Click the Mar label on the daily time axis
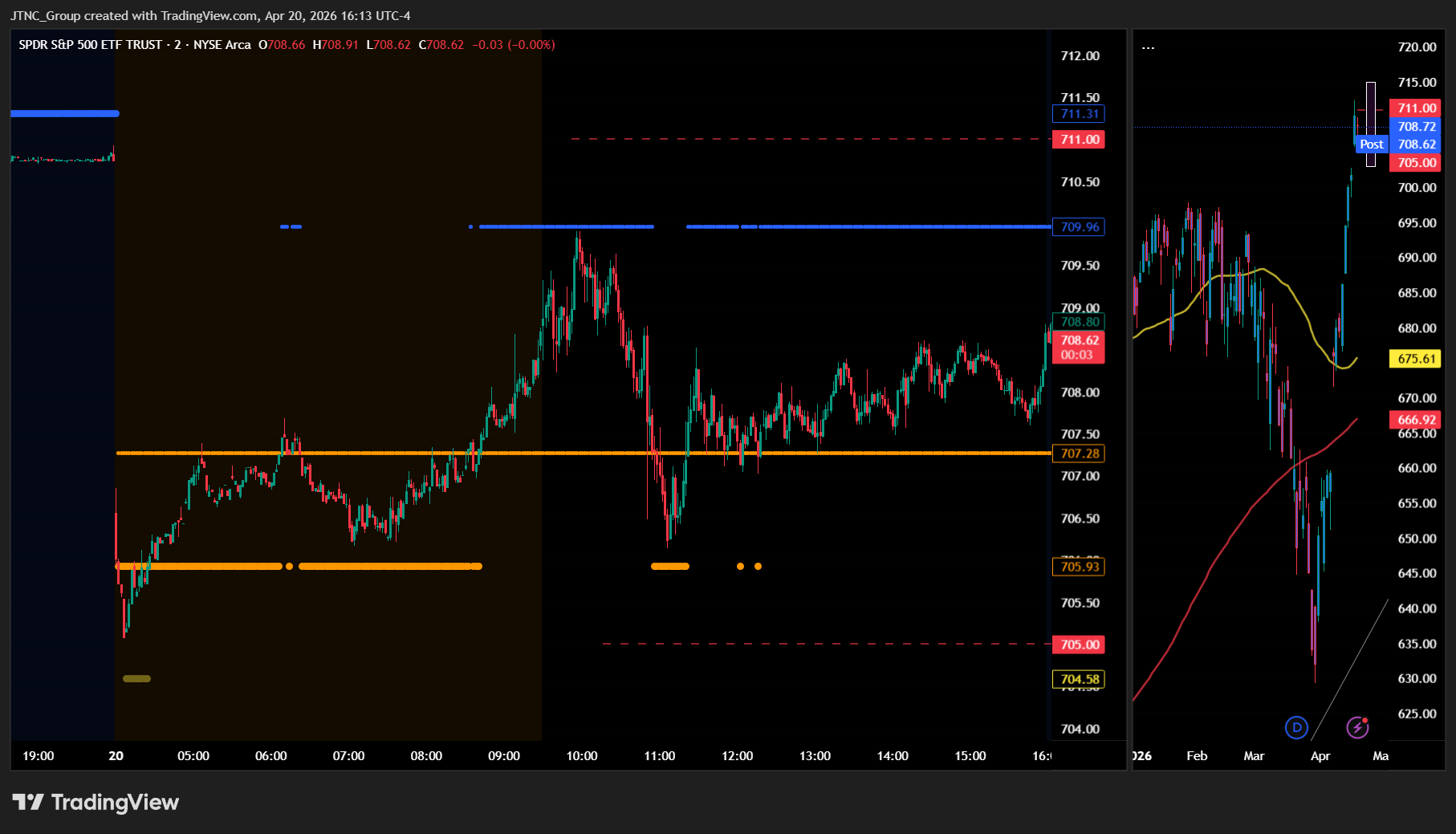Image resolution: width=1456 pixels, height=834 pixels. (x=1254, y=756)
